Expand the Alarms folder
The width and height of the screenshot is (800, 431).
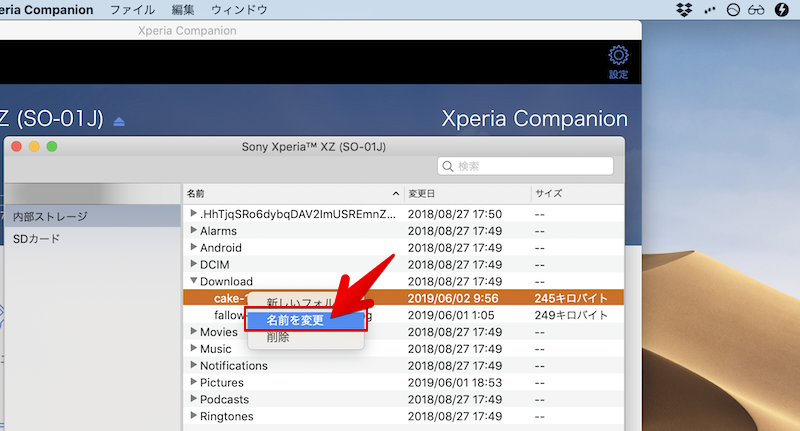point(194,231)
